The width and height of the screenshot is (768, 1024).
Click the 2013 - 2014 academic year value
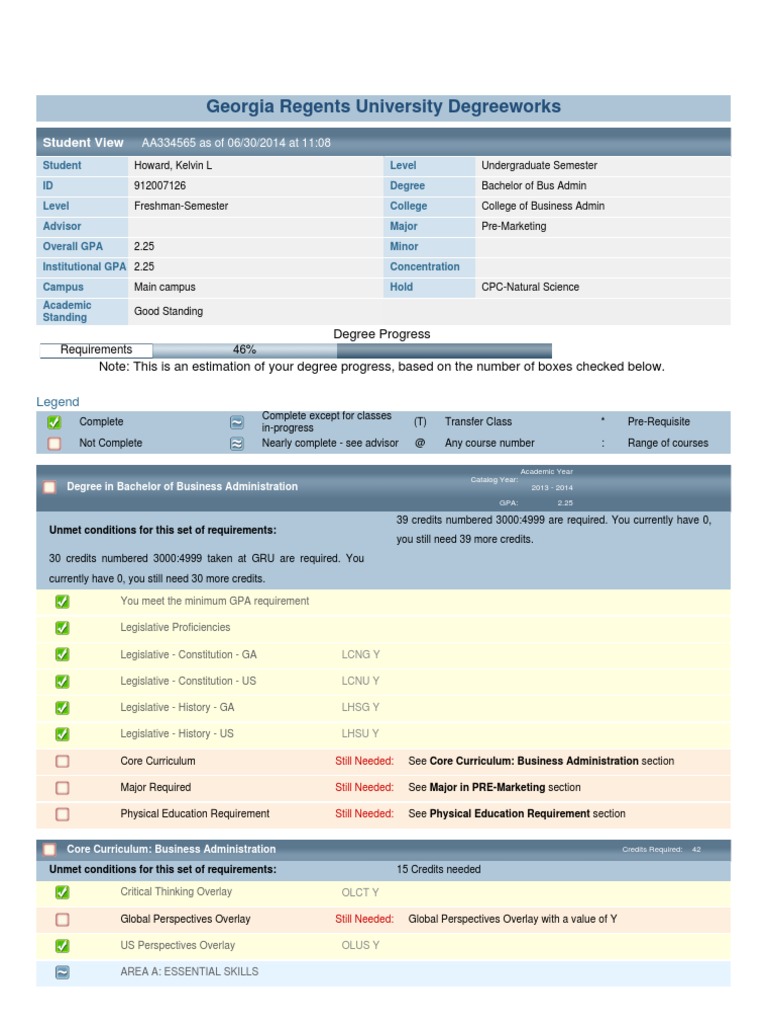(x=551, y=487)
